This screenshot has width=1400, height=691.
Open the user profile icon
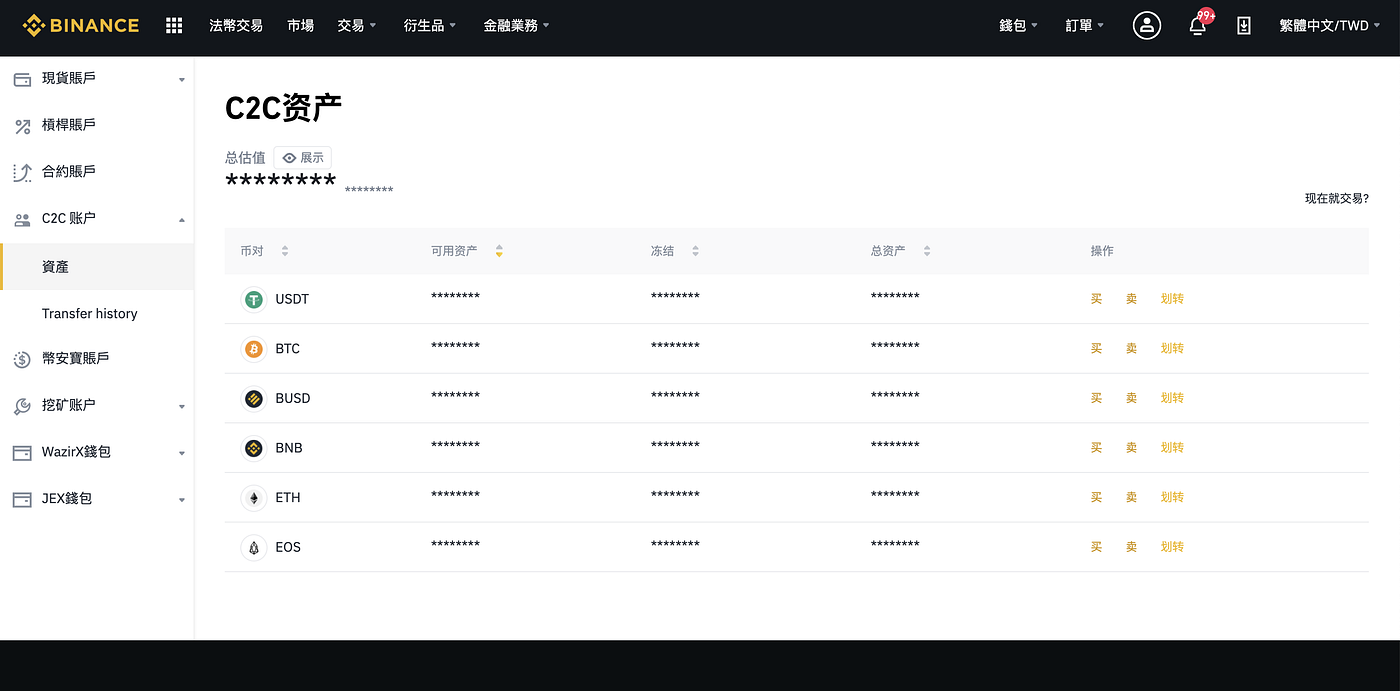tap(1147, 25)
